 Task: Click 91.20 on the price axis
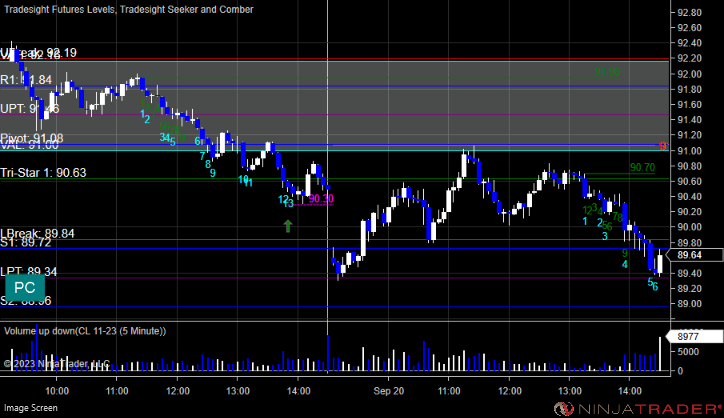(689, 135)
